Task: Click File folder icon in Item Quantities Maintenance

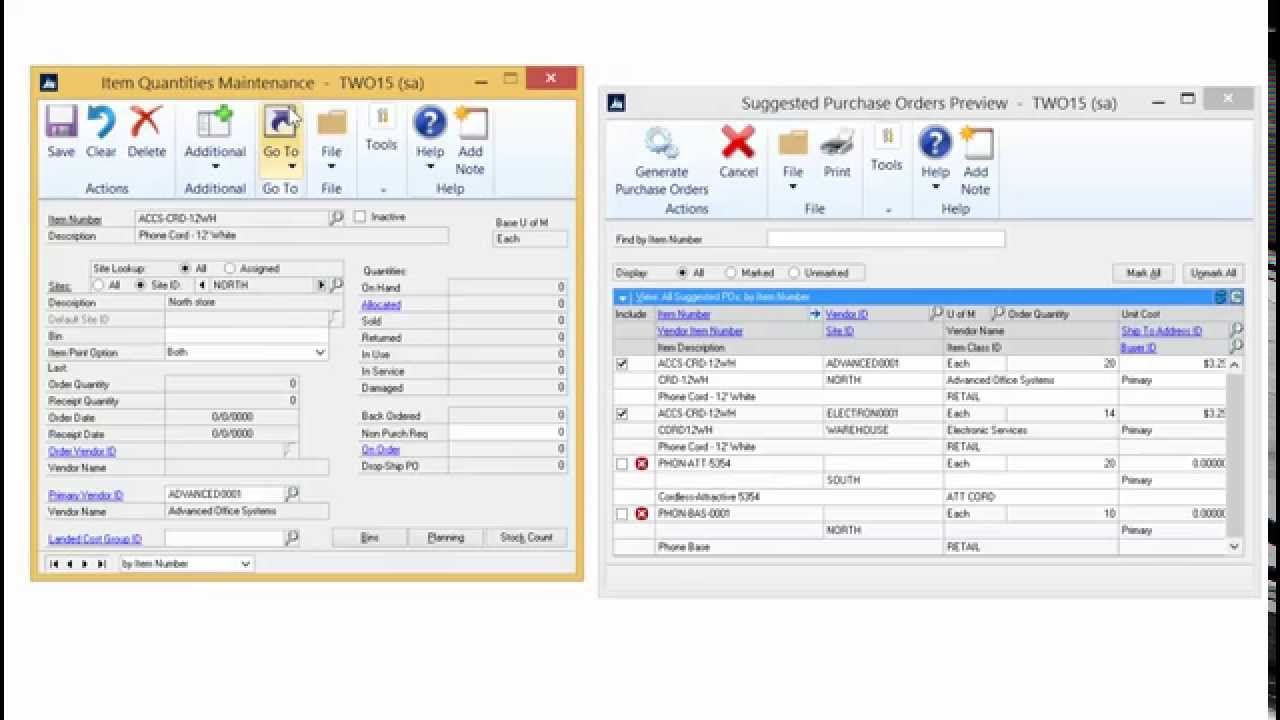Action: tap(331, 123)
